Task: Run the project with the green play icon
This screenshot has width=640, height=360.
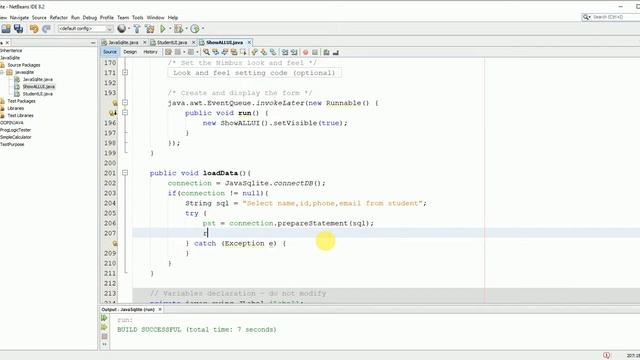Action: [x=163, y=29]
